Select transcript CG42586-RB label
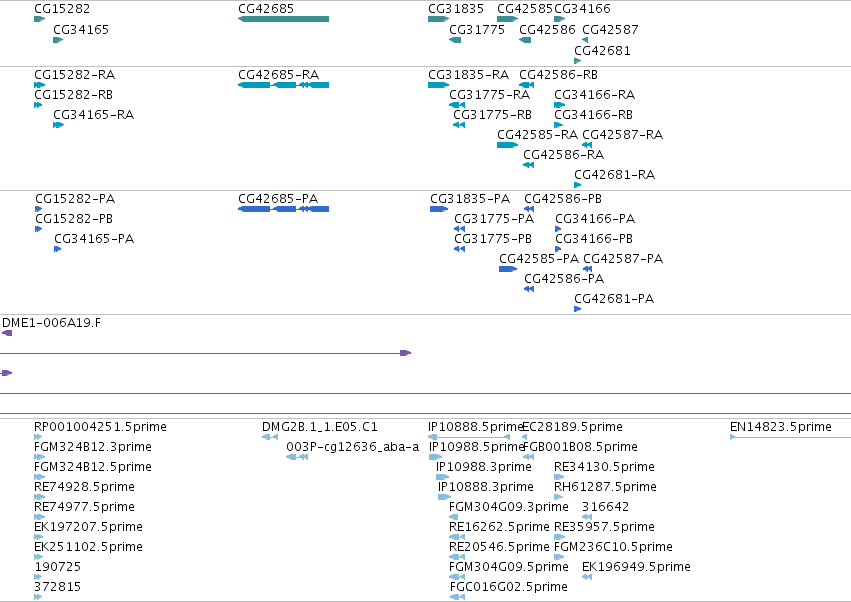Viewport: 851px width, 602px height. coord(558,75)
